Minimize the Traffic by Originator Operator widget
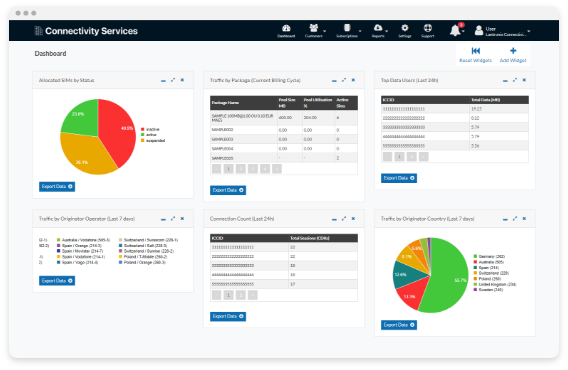The height and width of the screenshot is (370, 568). pos(163,219)
